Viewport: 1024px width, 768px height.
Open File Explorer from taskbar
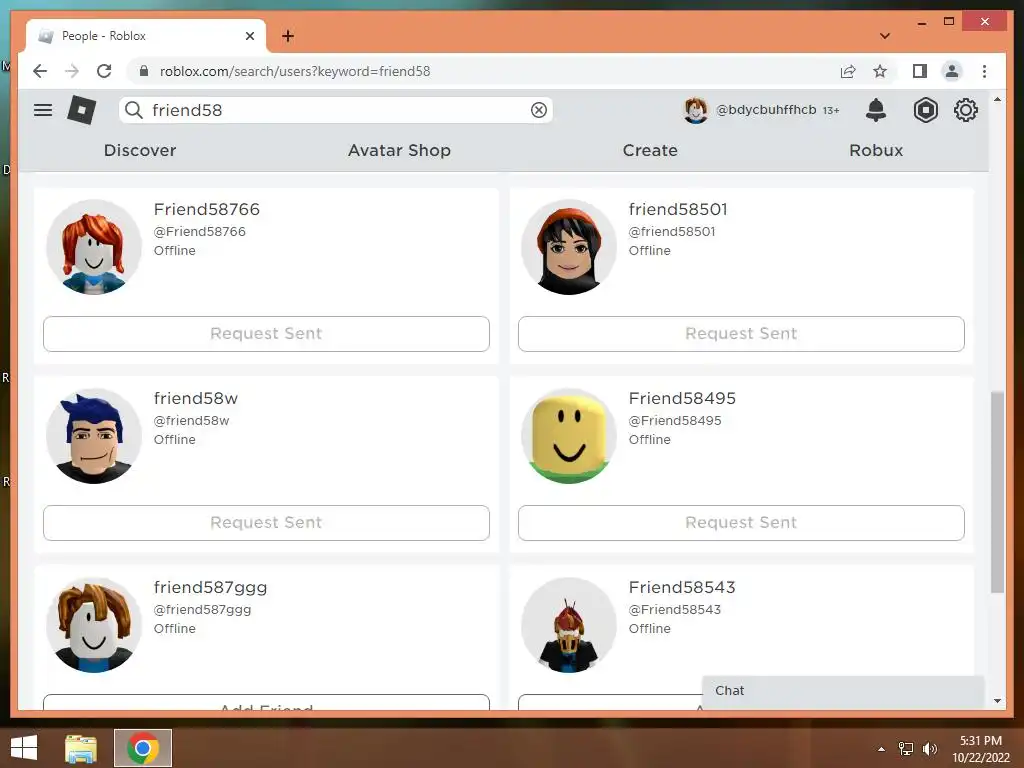[x=81, y=748]
